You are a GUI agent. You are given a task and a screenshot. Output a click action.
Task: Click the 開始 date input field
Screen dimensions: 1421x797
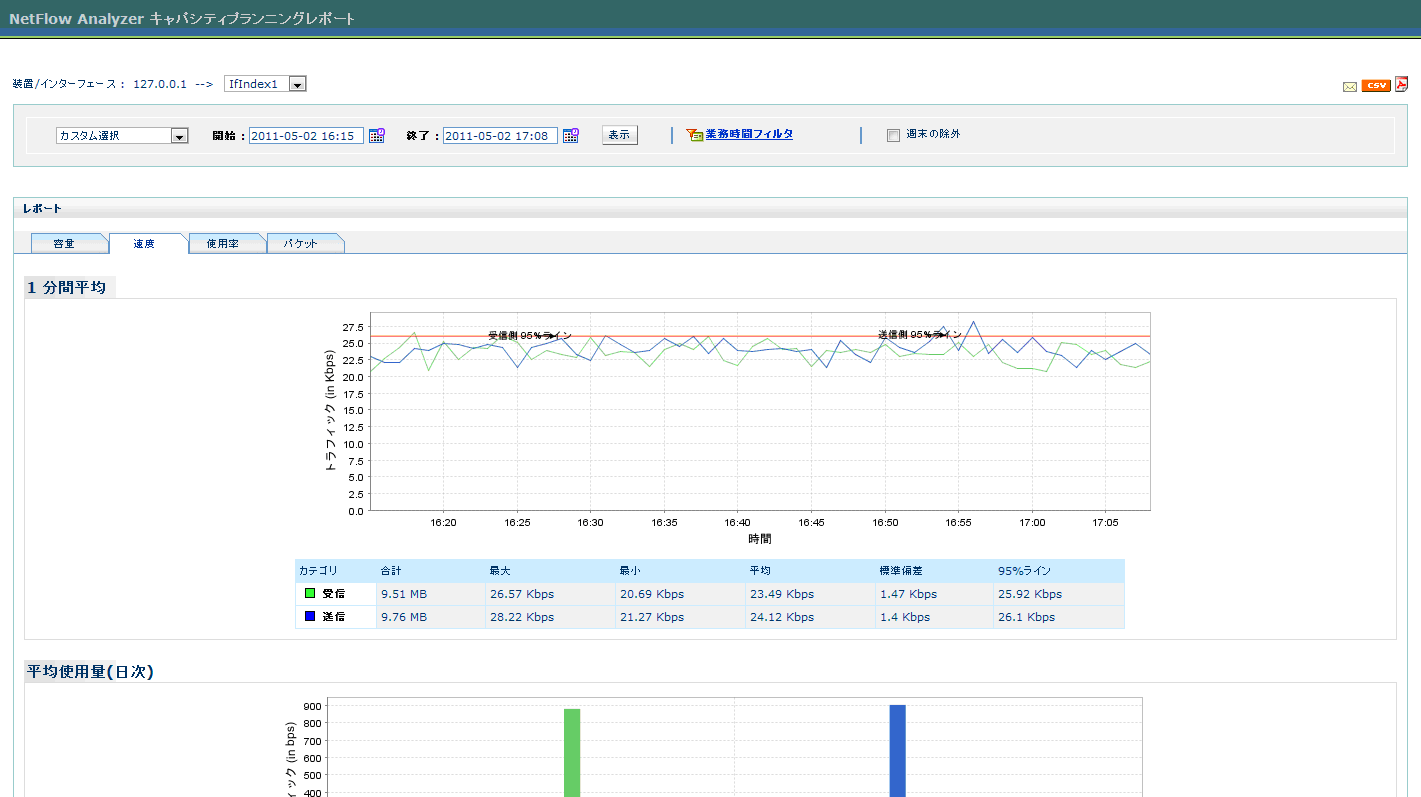pyautogui.click(x=306, y=136)
